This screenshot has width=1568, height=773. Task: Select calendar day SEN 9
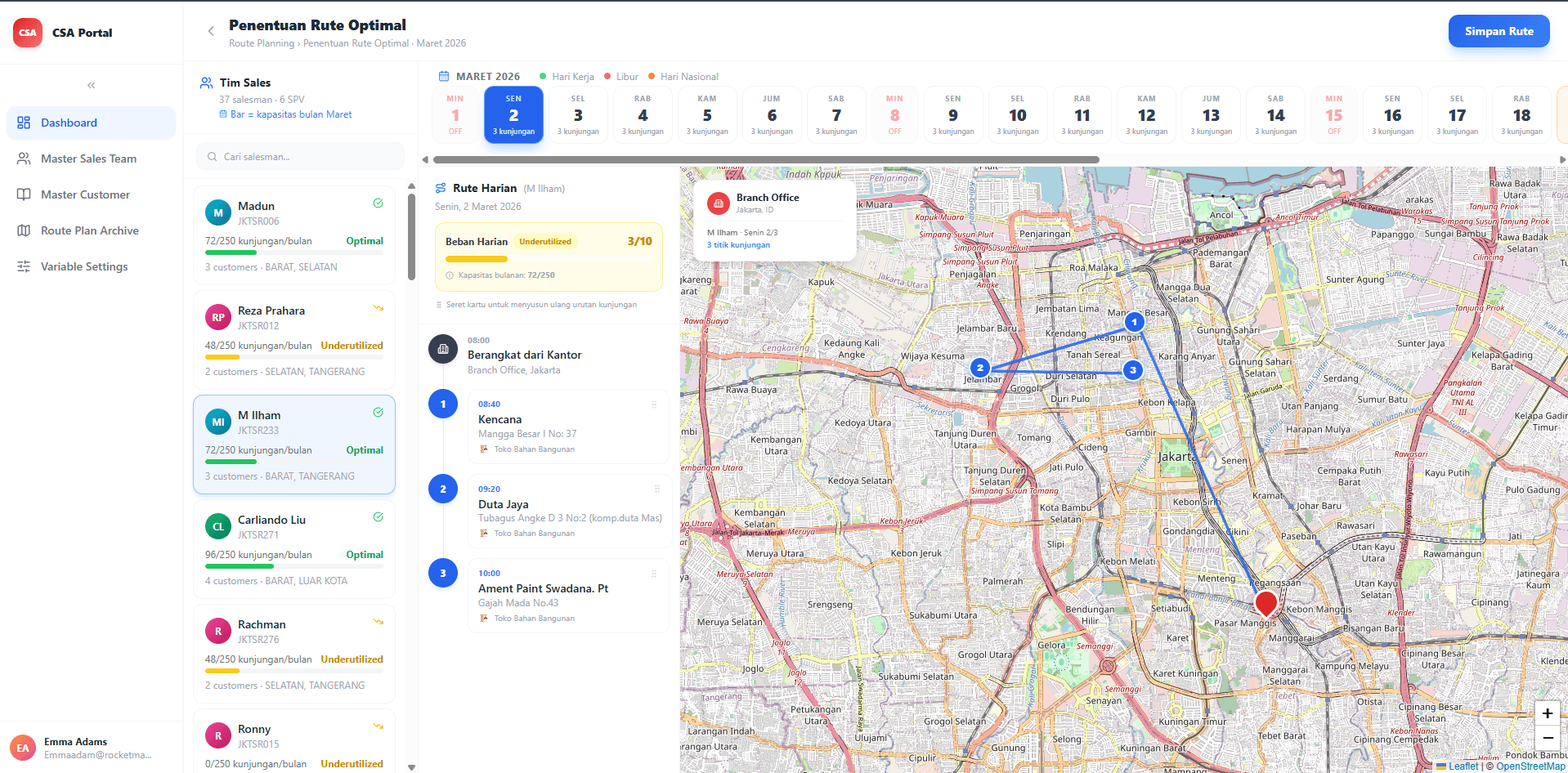(953, 114)
